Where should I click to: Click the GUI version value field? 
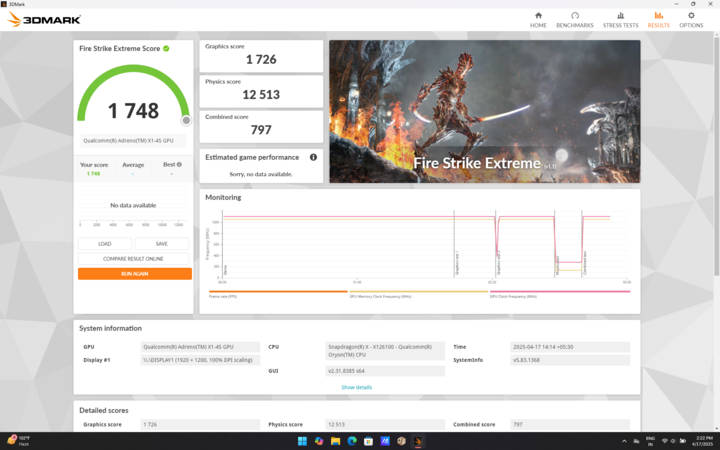click(x=385, y=371)
